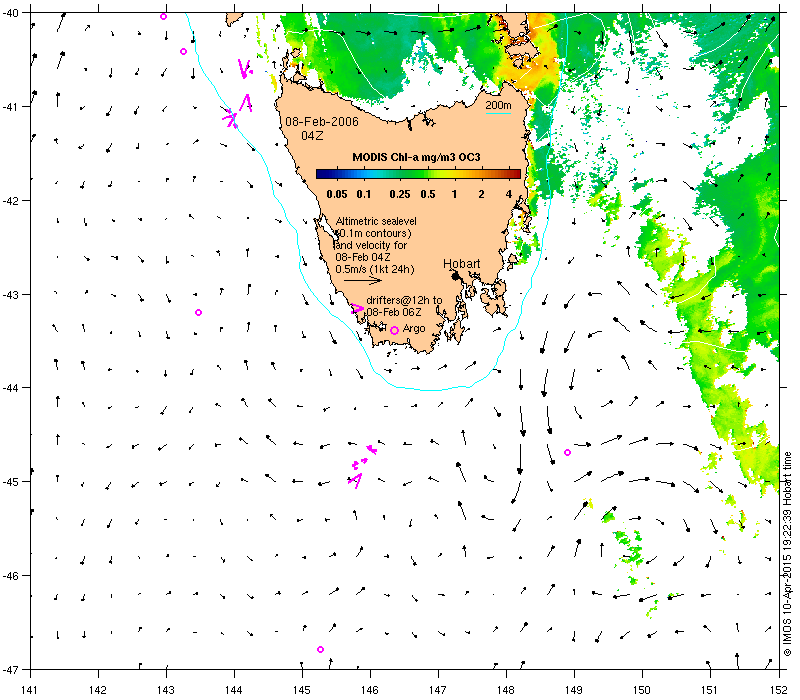
Task: Click the 'Hobart' city label
Action: [461, 264]
